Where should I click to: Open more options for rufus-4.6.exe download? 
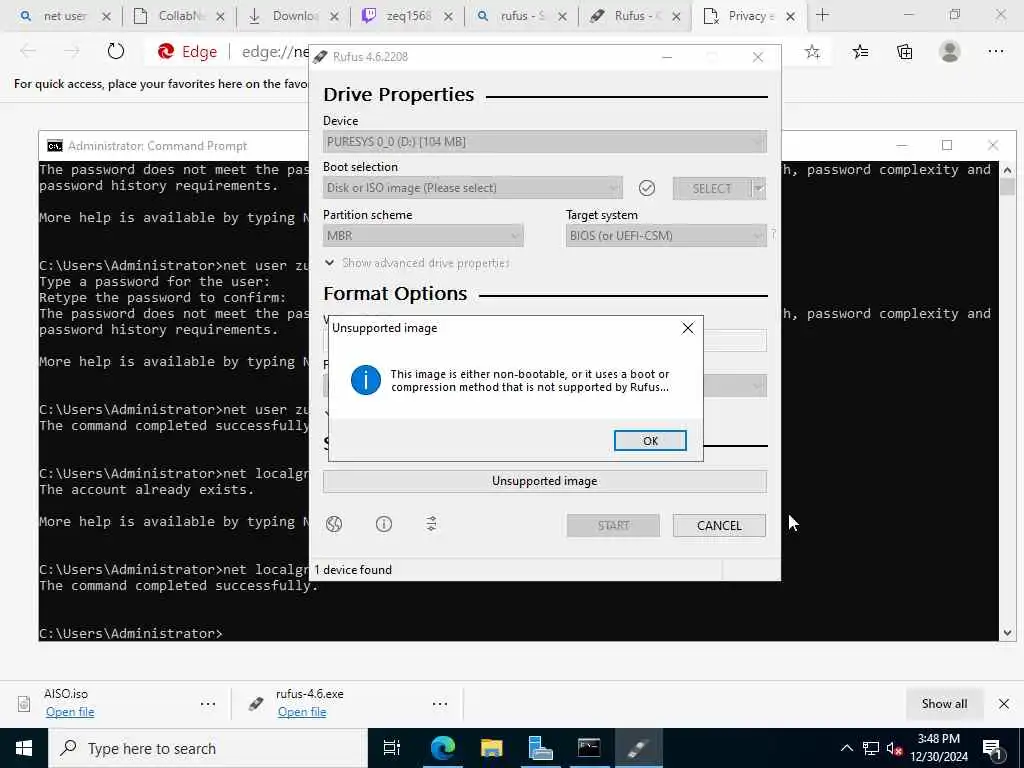(x=440, y=704)
